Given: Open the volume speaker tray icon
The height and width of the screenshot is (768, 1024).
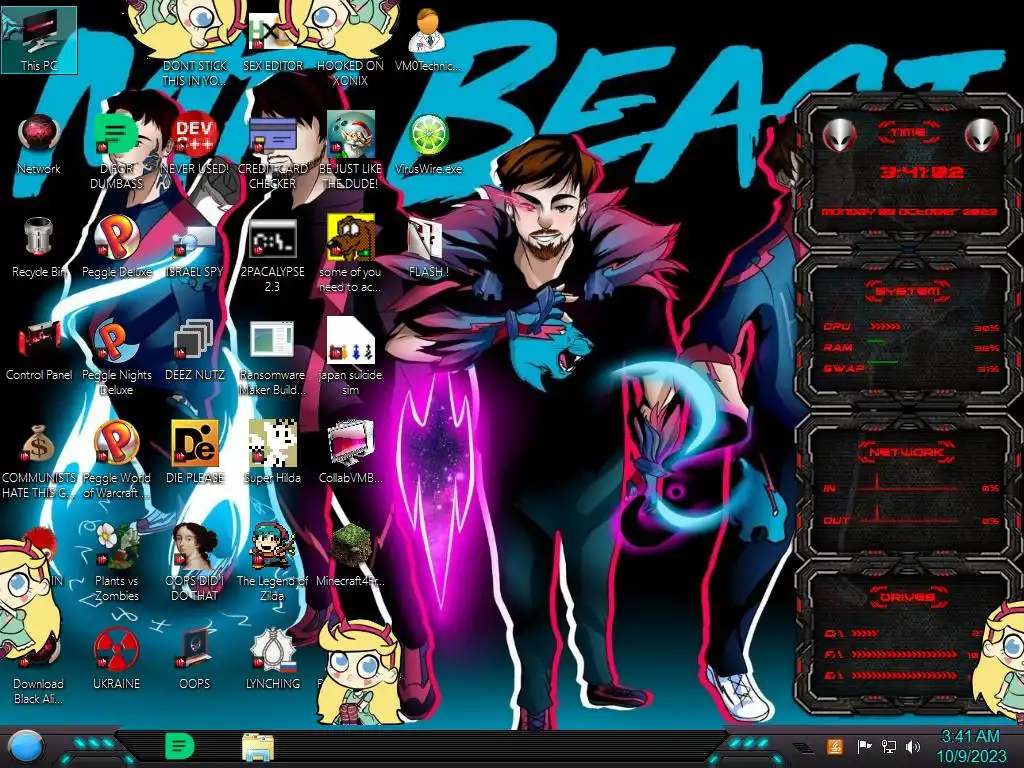Looking at the screenshot, I should 913,746.
